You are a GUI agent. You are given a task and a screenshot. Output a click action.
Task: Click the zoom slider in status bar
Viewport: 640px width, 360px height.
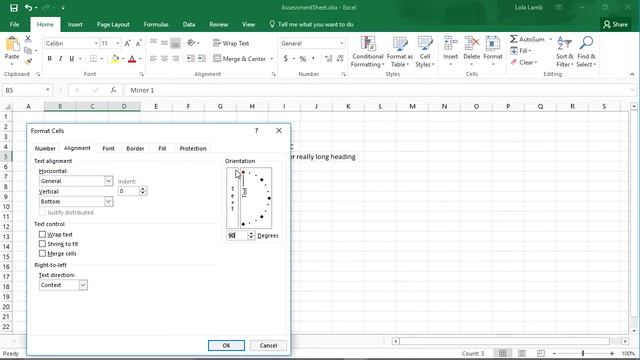pyautogui.click(x=583, y=353)
